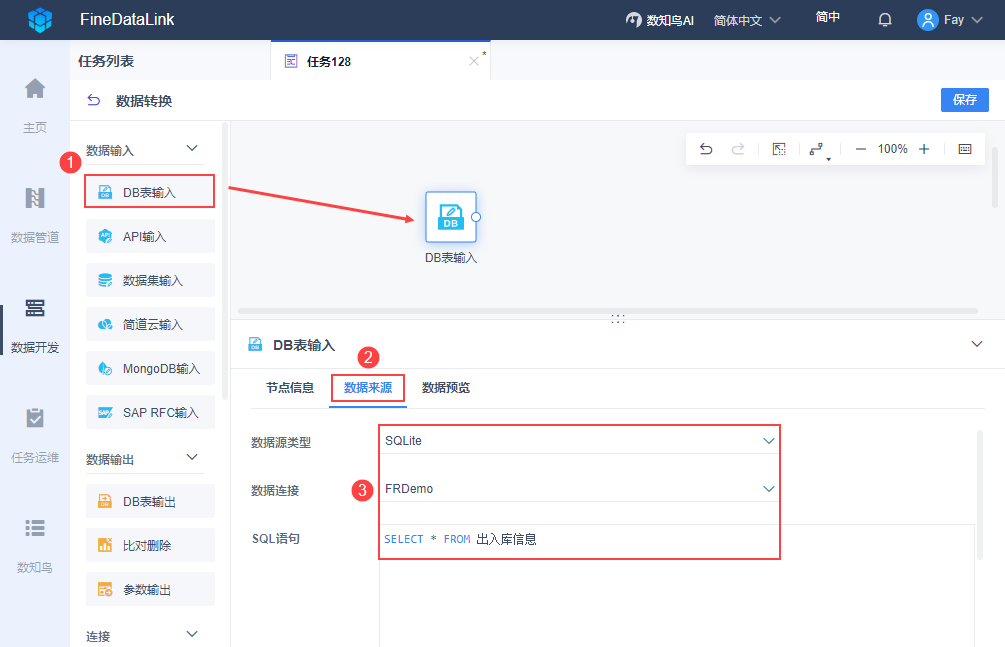This screenshot has height=647, width=1005.
Task: Open the 数知鸟AI assistant
Action: click(659, 19)
